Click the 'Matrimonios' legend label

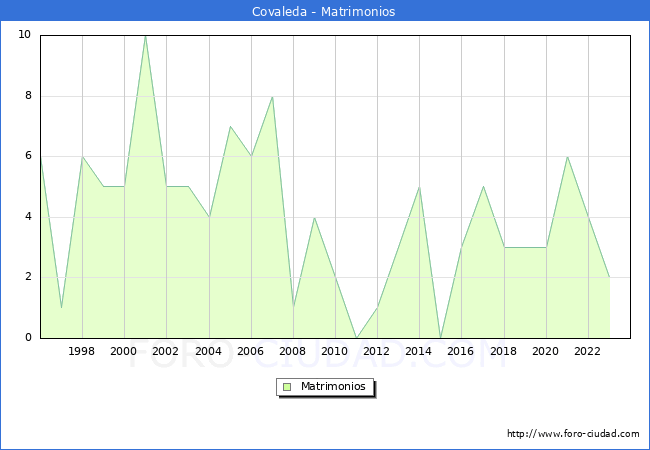coord(333,386)
